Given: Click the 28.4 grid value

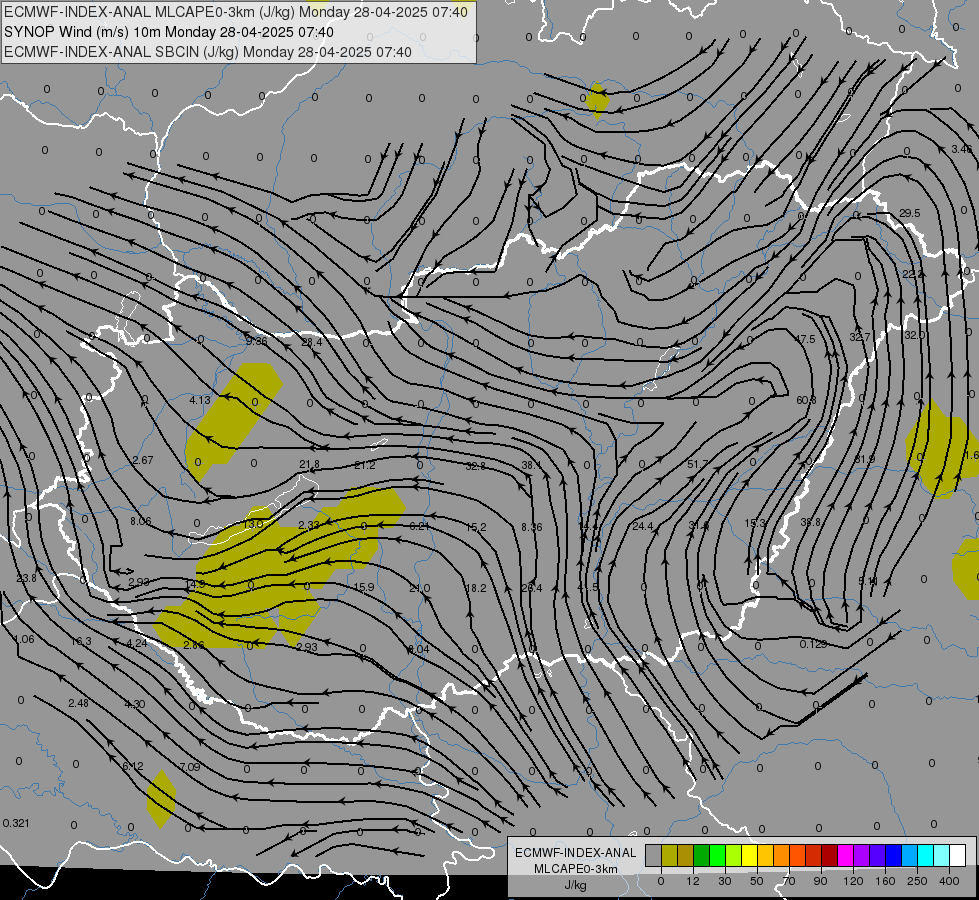Looking at the screenshot, I should pyautogui.click(x=312, y=342).
